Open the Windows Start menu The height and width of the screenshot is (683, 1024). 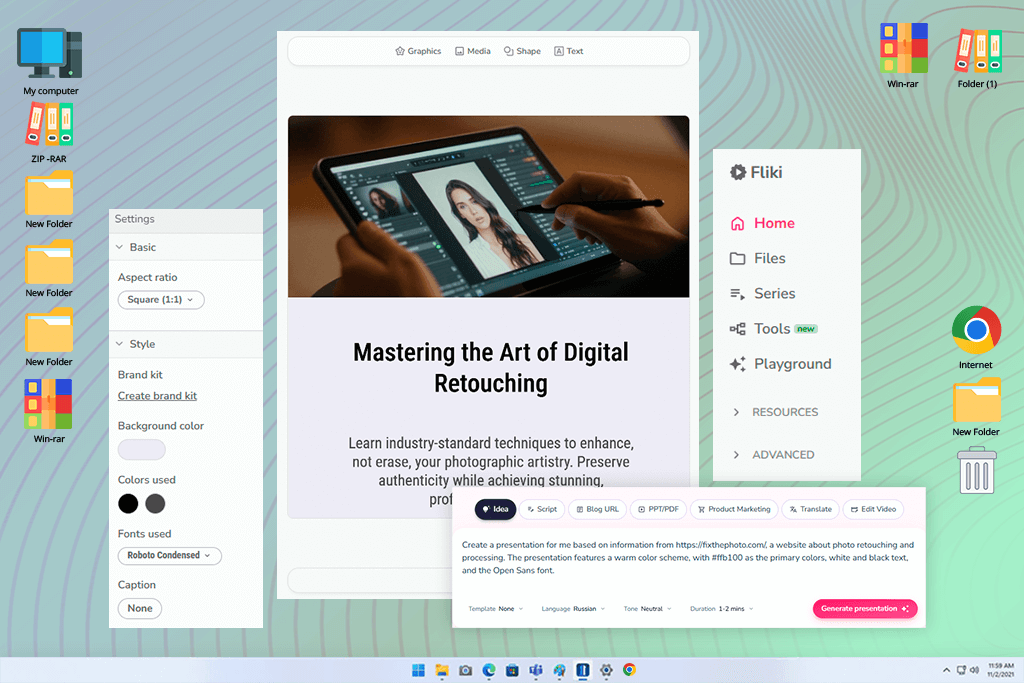[419, 670]
